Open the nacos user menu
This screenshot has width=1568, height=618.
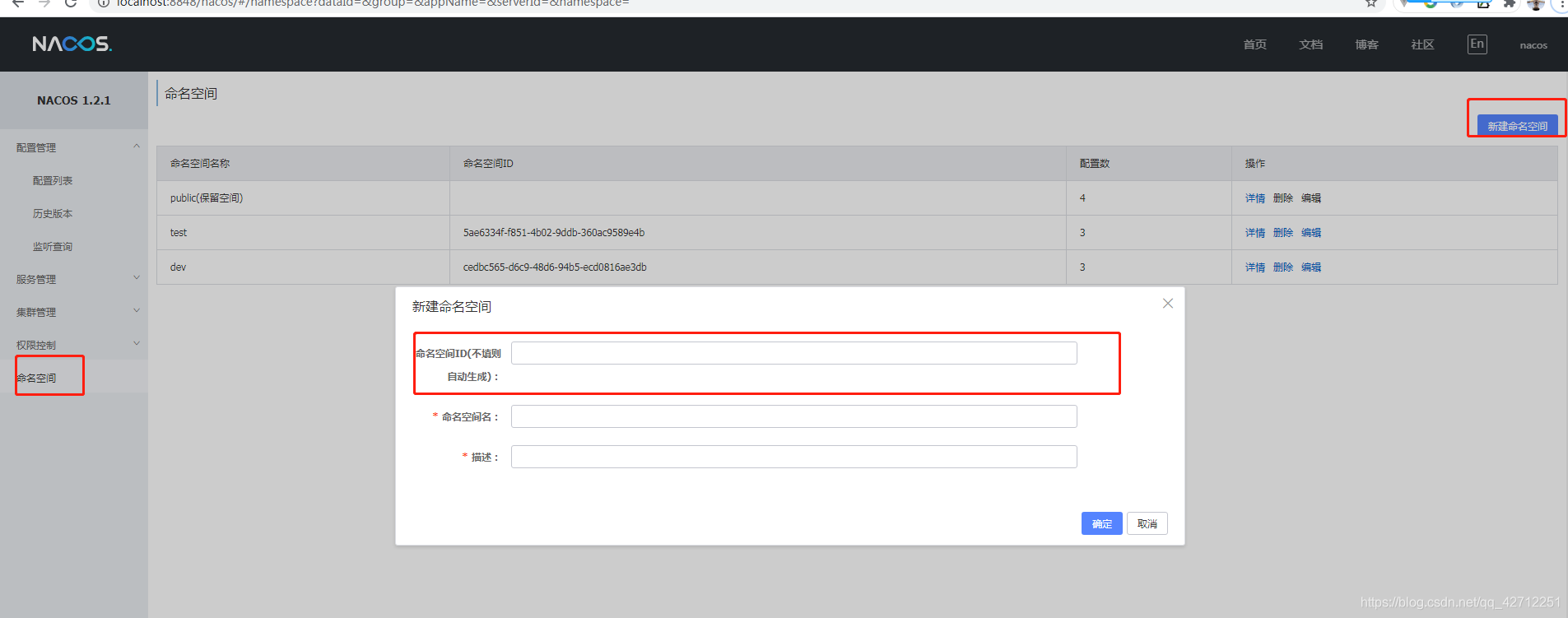(x=1533, y=45)
